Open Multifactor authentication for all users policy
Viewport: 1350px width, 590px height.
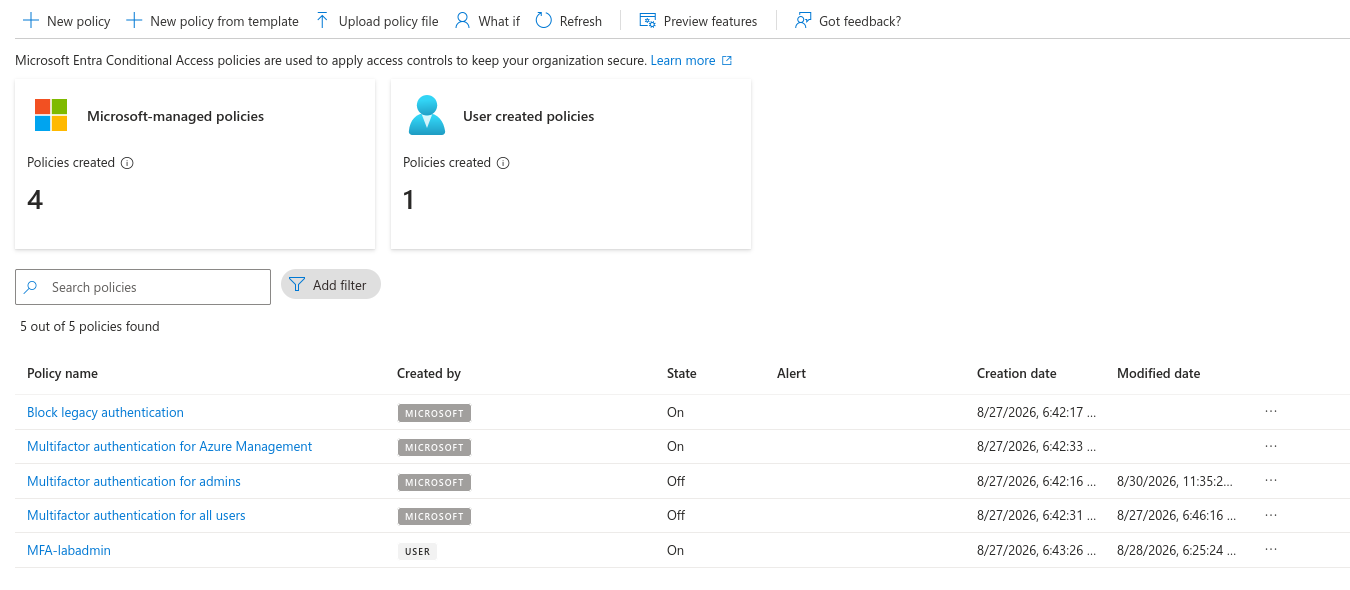pos(136,515)
